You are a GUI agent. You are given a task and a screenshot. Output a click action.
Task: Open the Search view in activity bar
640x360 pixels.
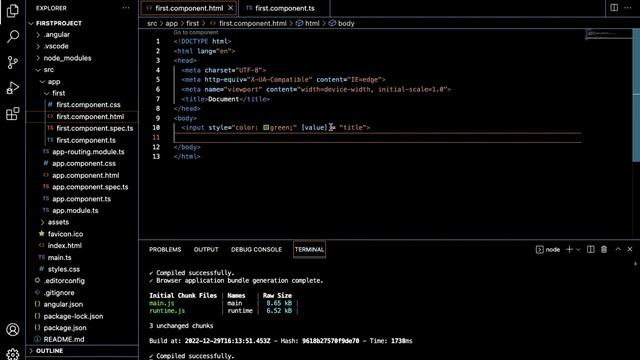[x=13, y=37]
